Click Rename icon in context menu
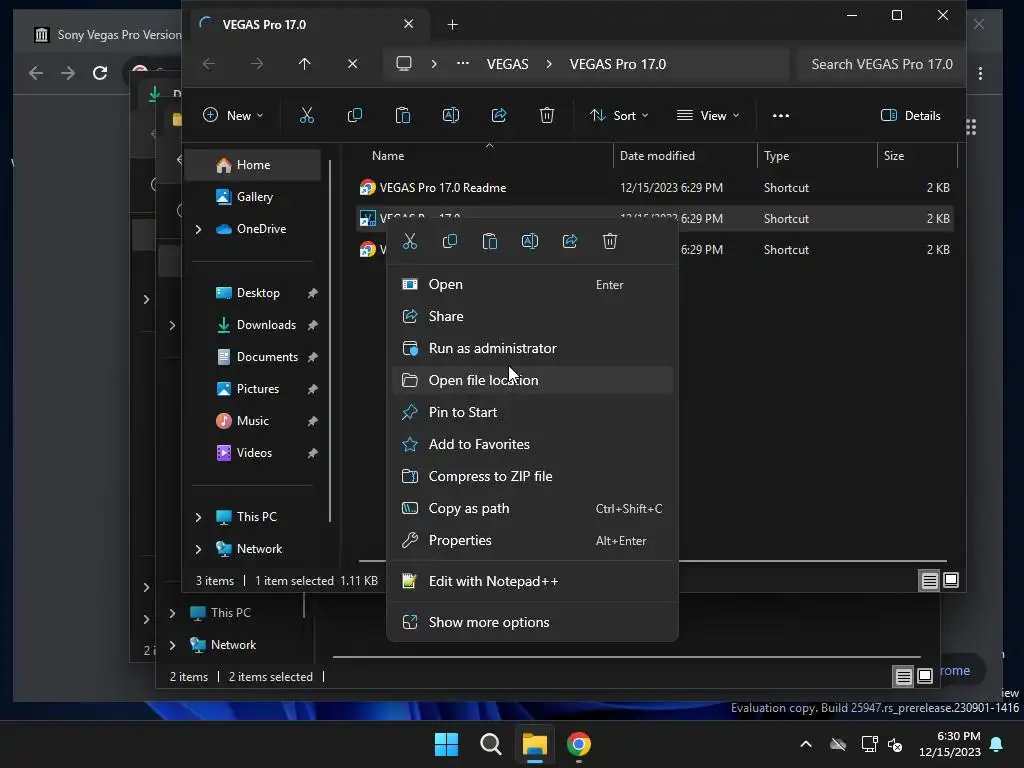 tap(530, 242)
